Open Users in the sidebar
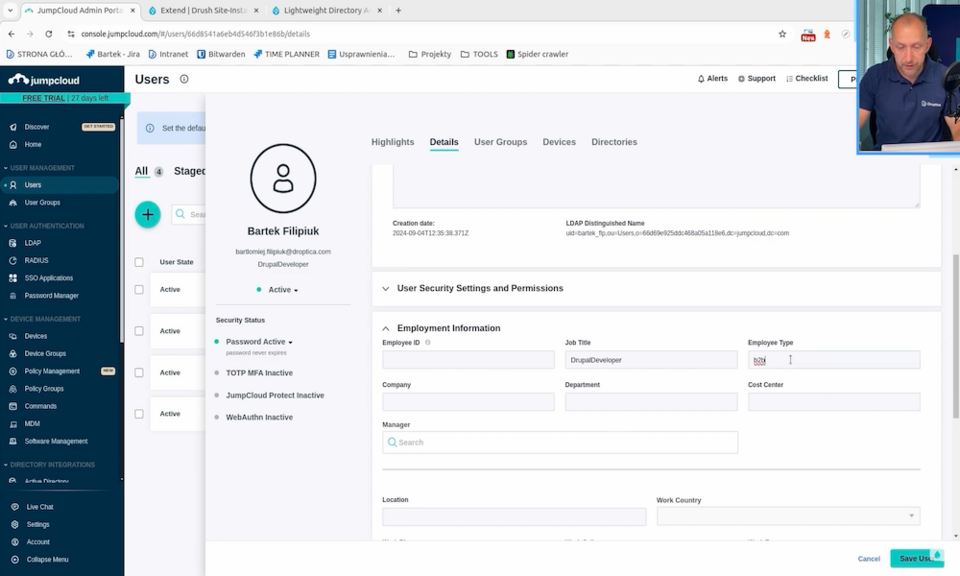The image size is (960, 576). tap(32, 185)
